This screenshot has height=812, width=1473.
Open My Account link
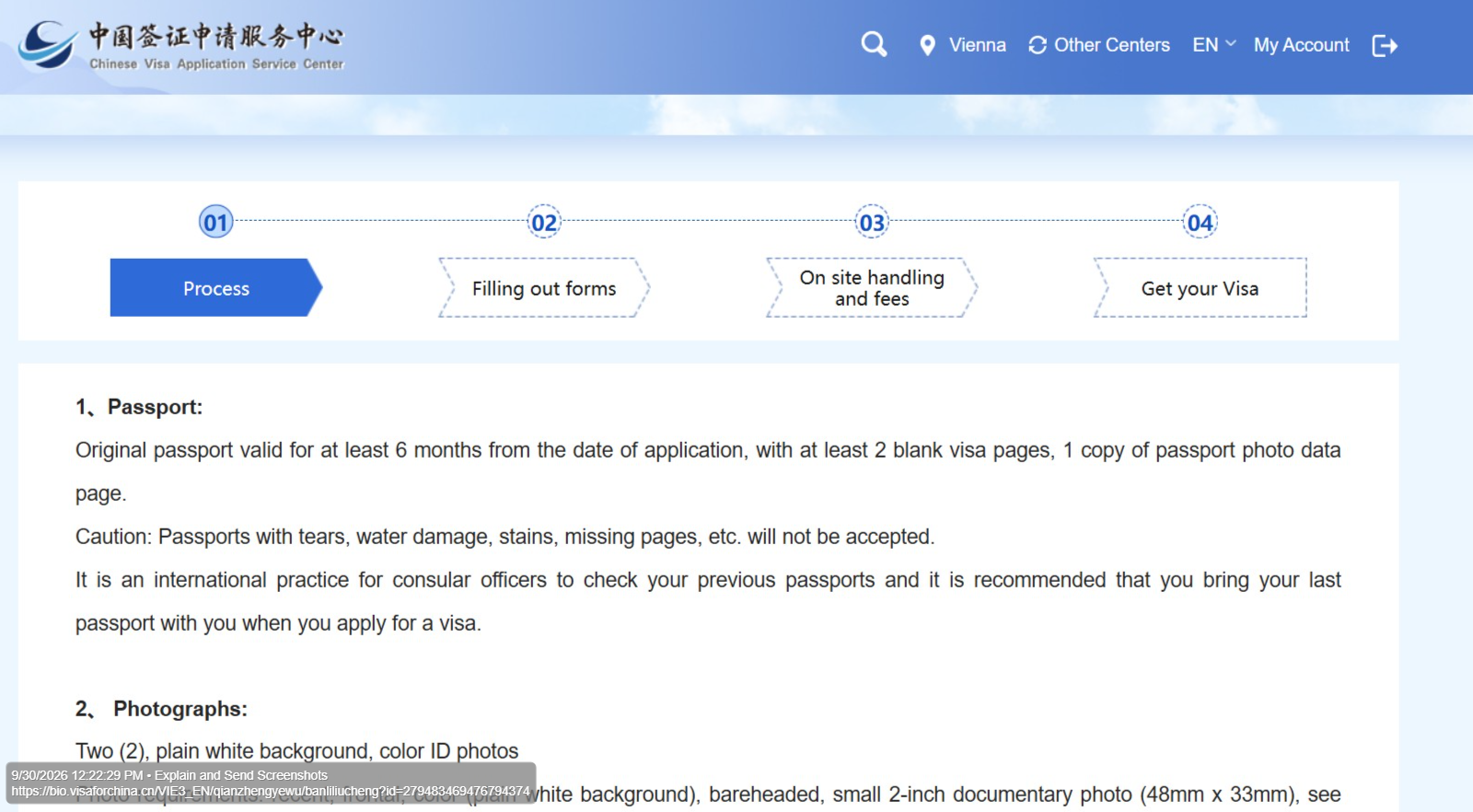coord(1301,45)
